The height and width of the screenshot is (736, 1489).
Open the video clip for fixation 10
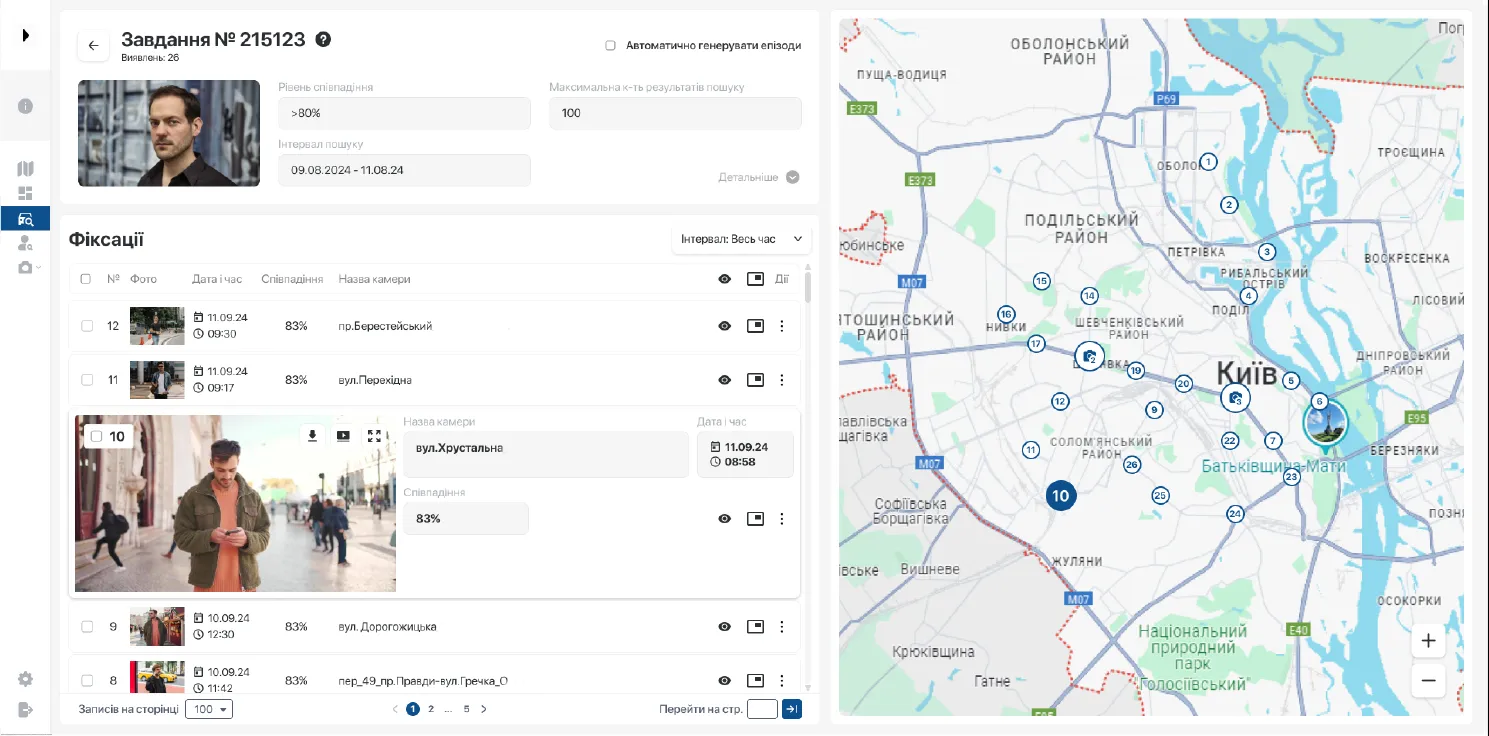343,435
